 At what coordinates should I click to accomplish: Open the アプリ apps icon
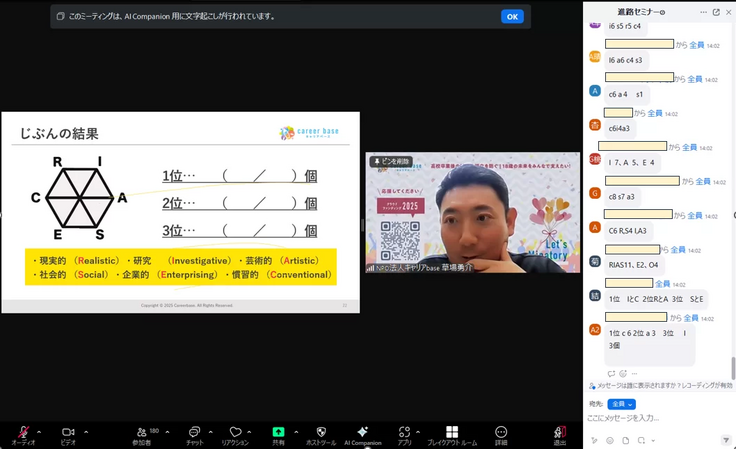coord(404,432)
